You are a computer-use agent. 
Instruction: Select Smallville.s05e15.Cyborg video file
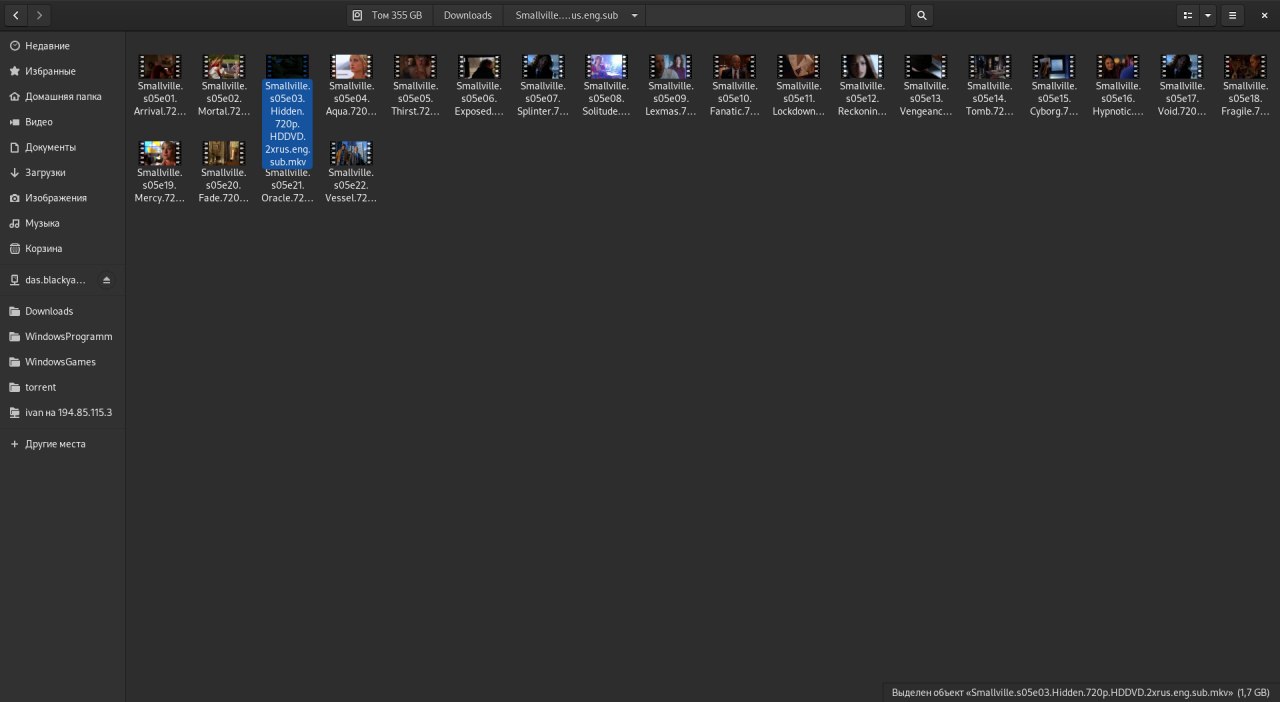(x=1054, y=85)
